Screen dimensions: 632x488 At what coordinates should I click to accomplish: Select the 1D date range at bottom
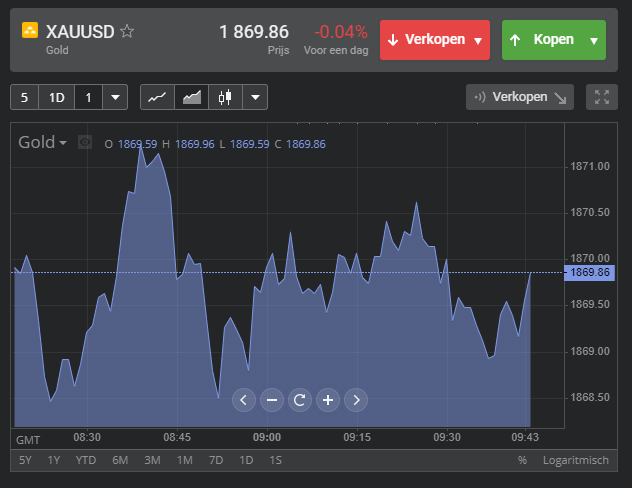(246, 460)
